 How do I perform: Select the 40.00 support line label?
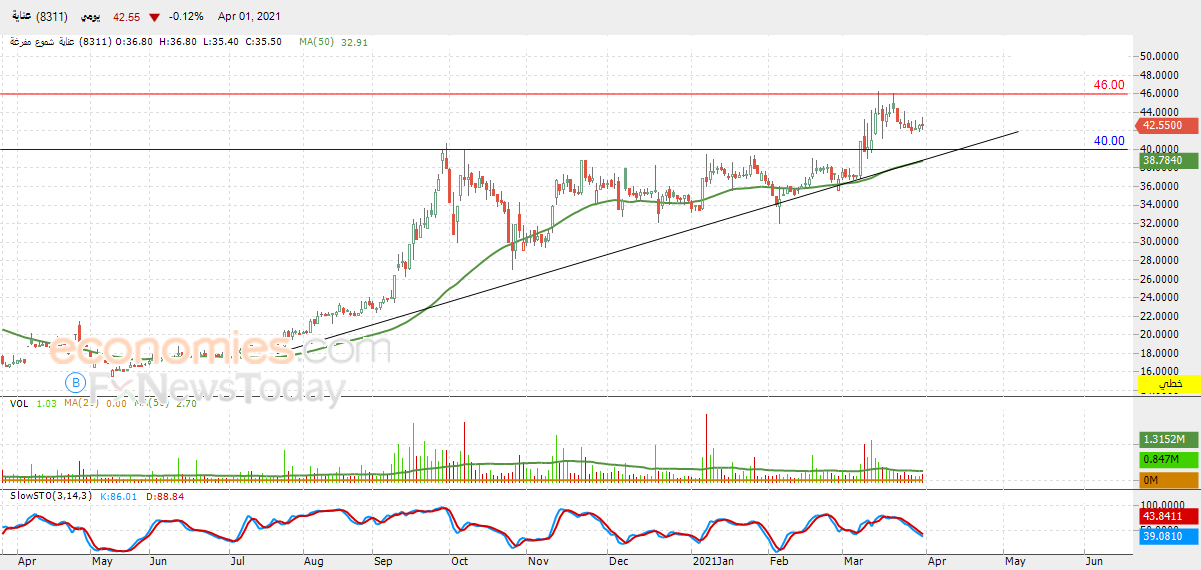[1109, 141]
